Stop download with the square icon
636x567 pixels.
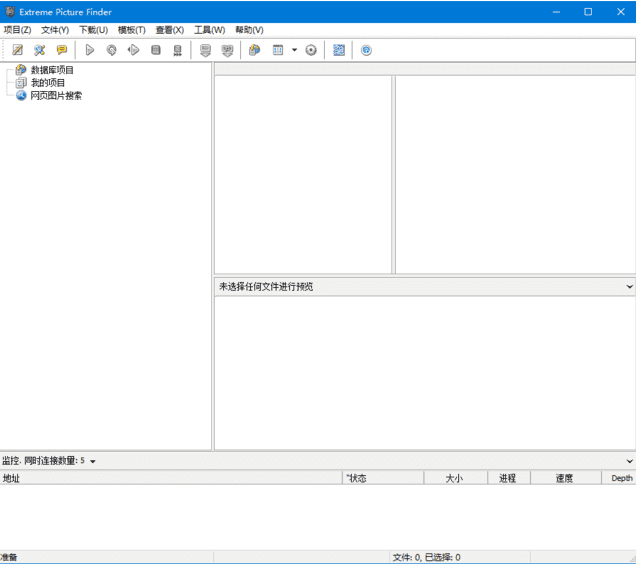coord(156,50)
